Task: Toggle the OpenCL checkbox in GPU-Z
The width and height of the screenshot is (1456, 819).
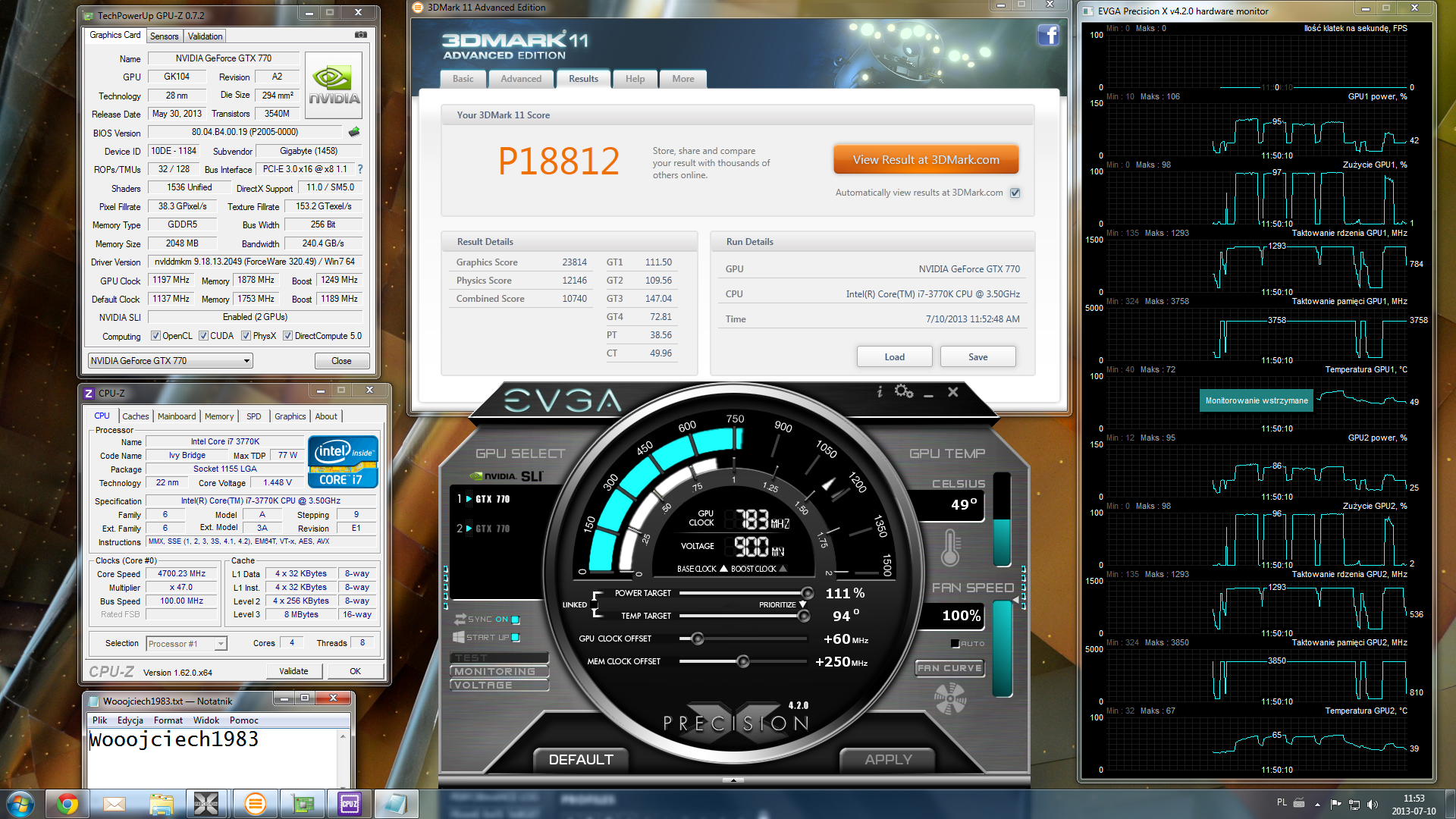Action: coord(155,336)
